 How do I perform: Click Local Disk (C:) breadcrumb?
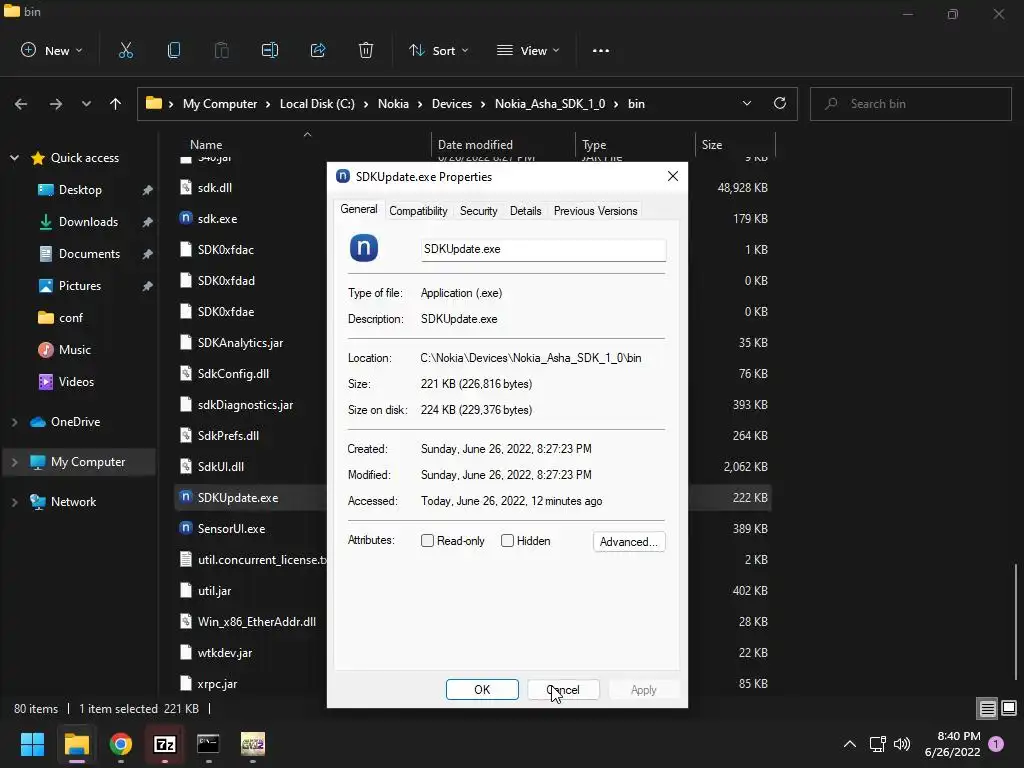pyautogui.click(x=317, y=104)
